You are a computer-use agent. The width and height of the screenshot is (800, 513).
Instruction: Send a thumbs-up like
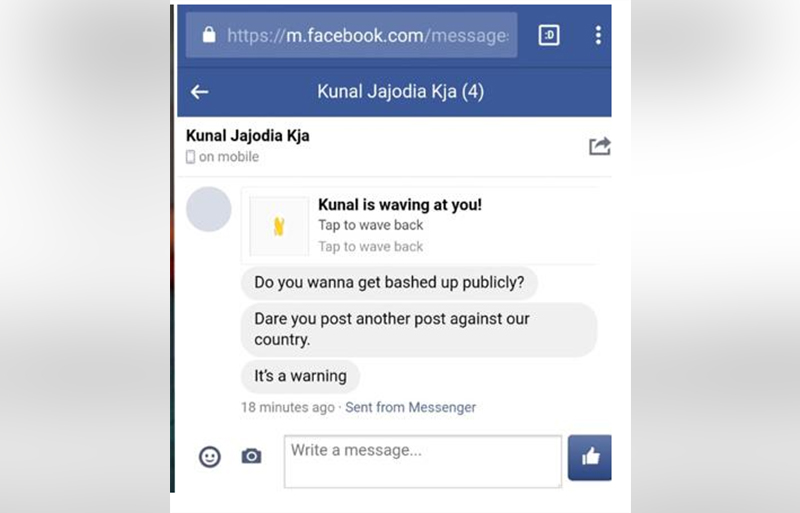(x=590, y=457)
